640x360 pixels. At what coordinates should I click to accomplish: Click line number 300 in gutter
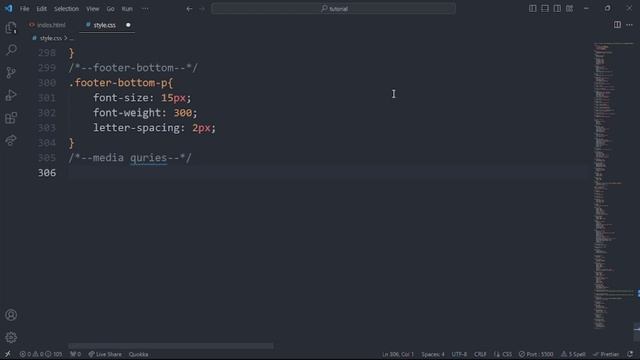[47, 83]
